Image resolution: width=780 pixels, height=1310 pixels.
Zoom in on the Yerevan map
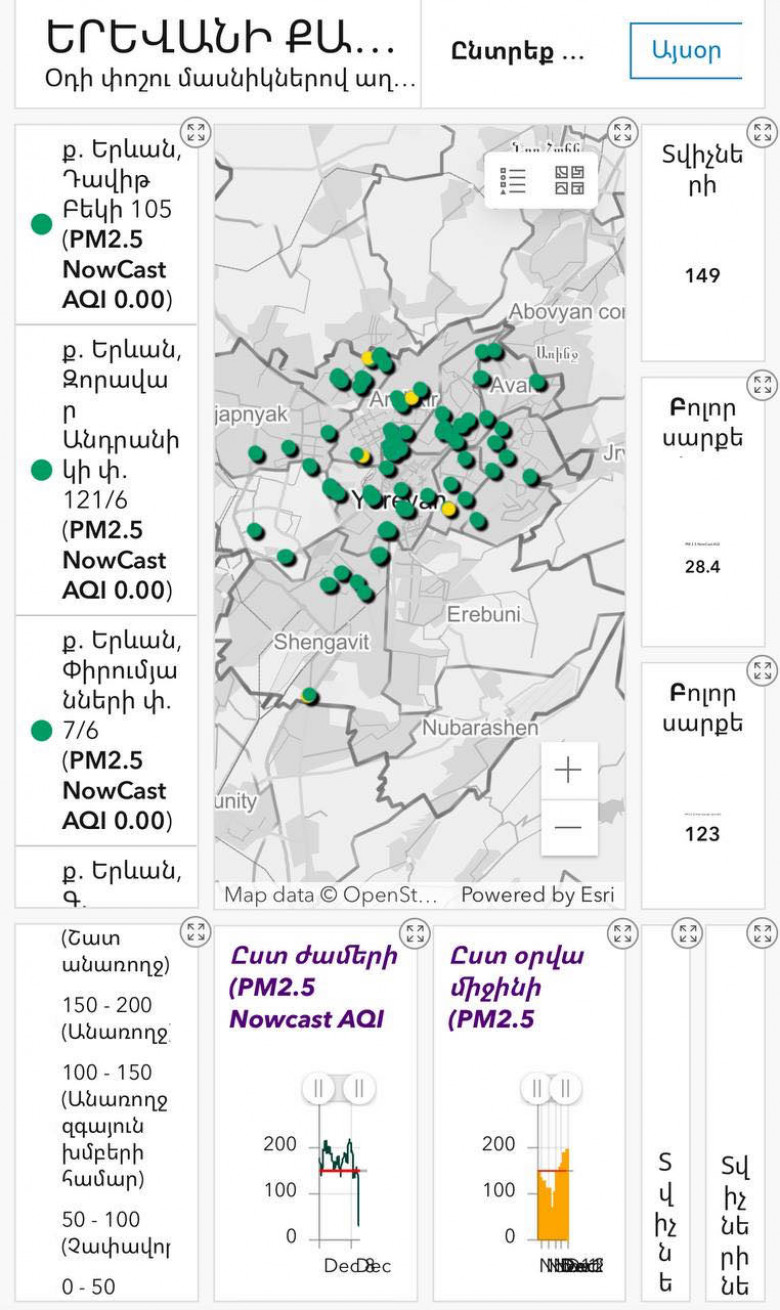click(x=568, y=770)
